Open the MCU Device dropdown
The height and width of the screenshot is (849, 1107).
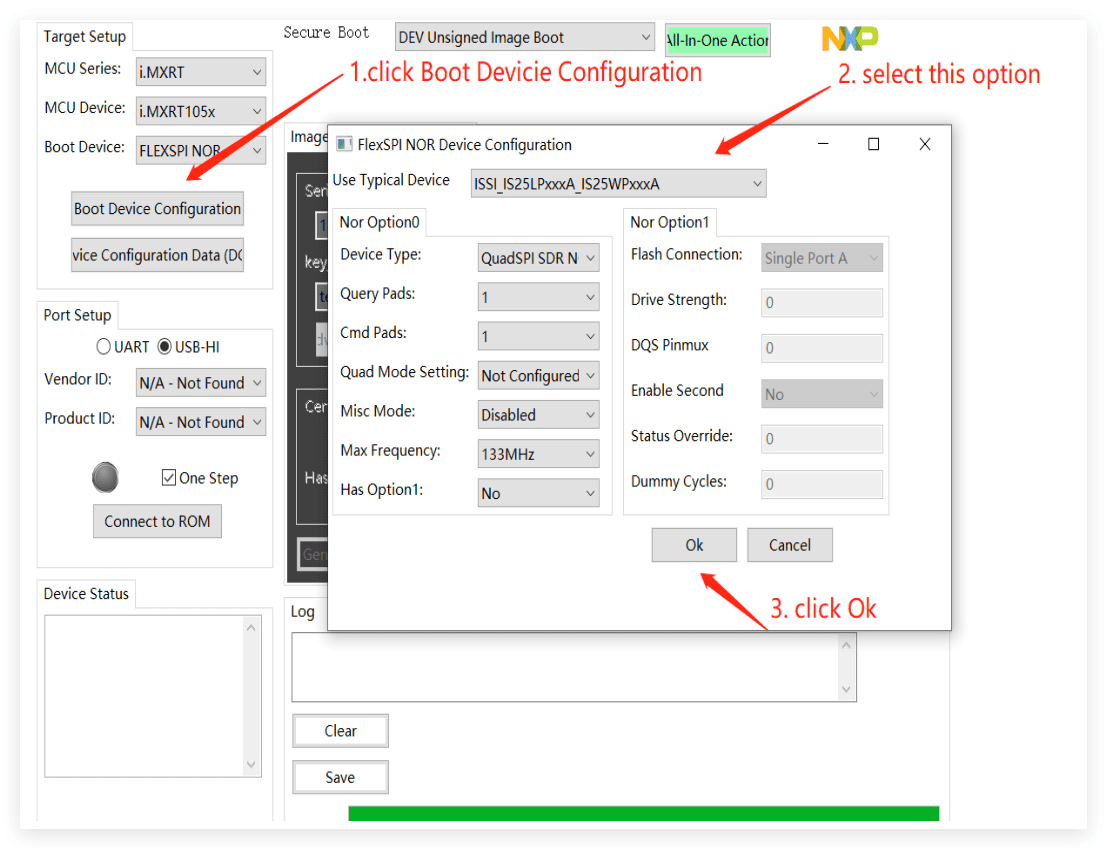[201, 111]
